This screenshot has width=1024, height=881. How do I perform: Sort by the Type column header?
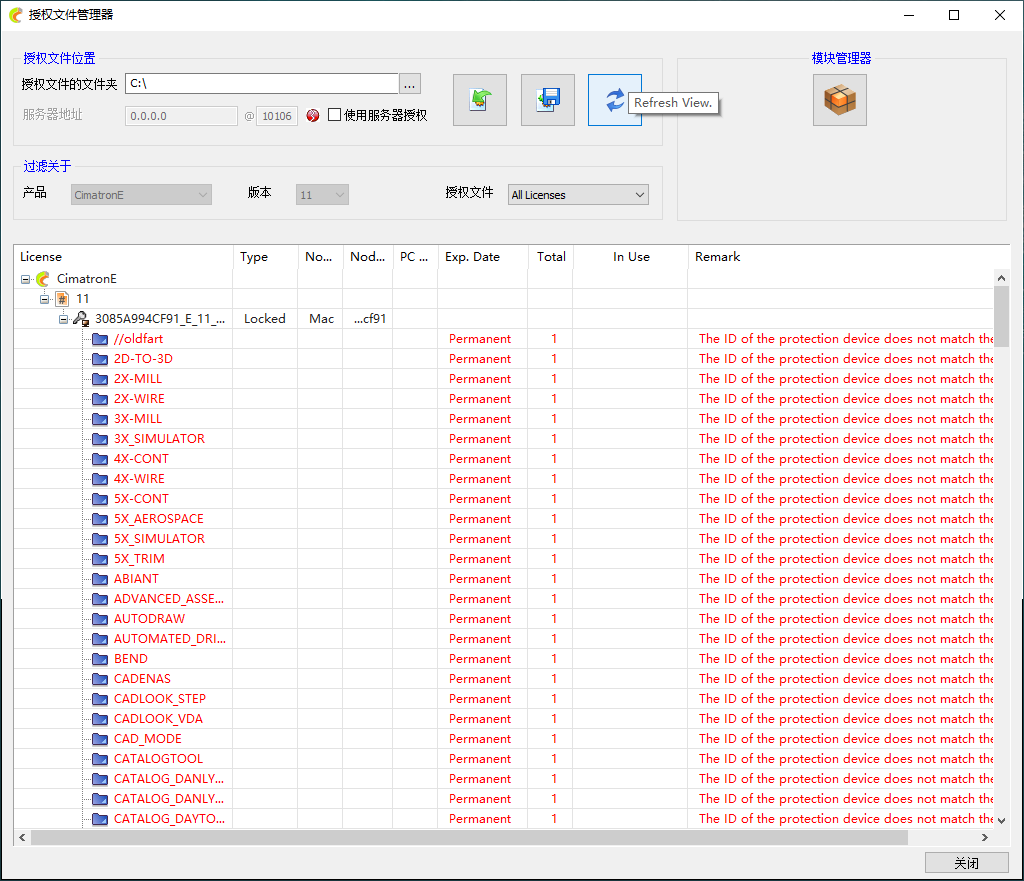[x=265, y=257]
